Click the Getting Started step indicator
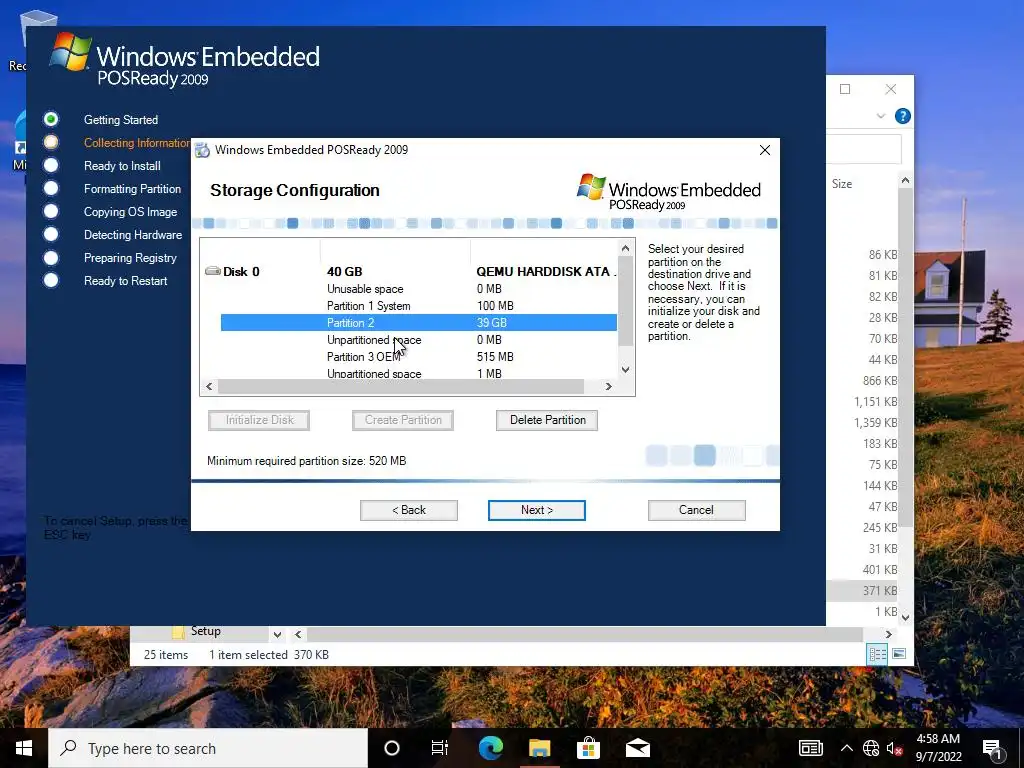This screenshot has height=768, width=1024. 51,119
